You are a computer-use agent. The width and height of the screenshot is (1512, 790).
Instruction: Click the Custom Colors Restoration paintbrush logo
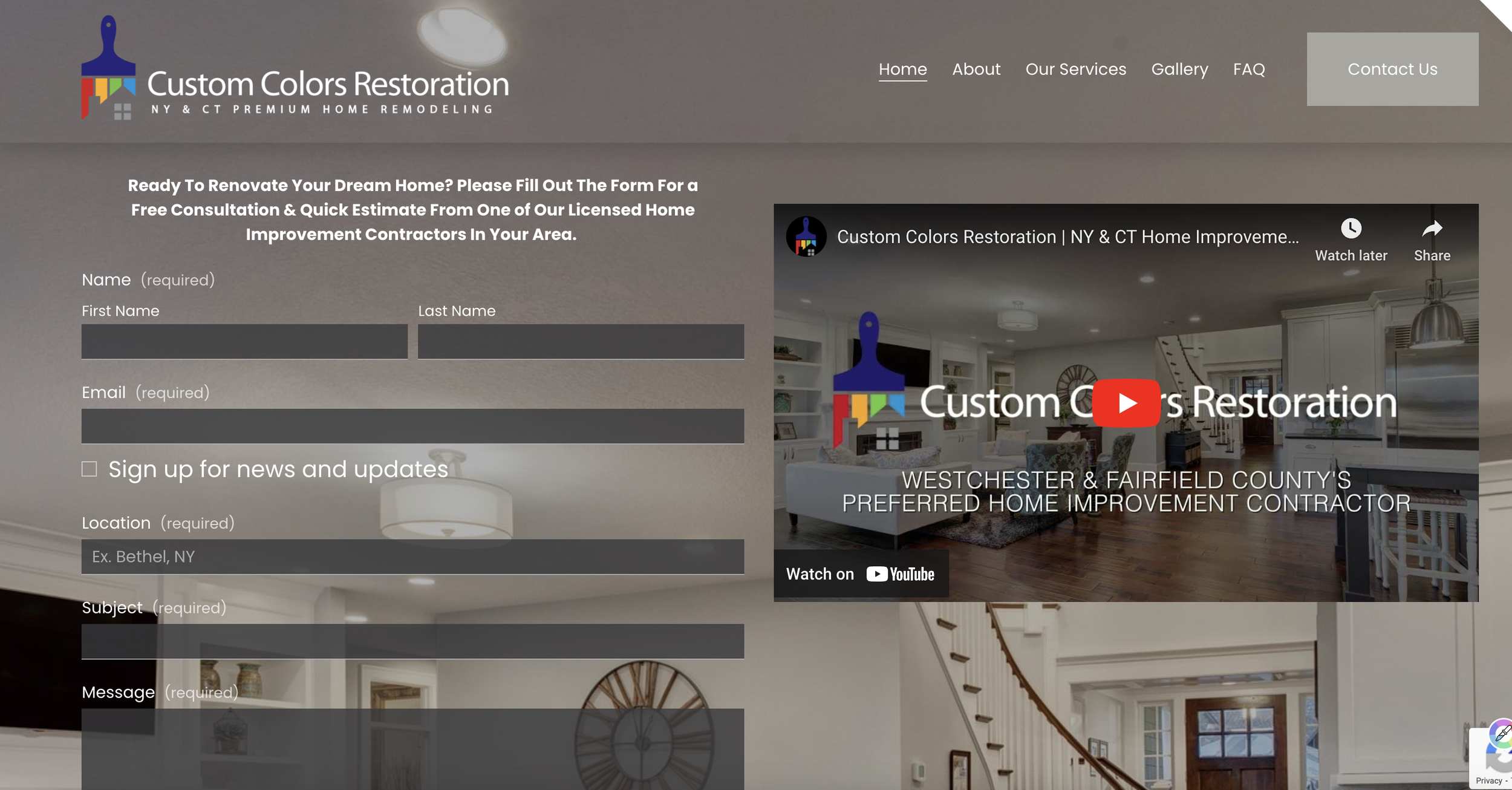point(109,68)
